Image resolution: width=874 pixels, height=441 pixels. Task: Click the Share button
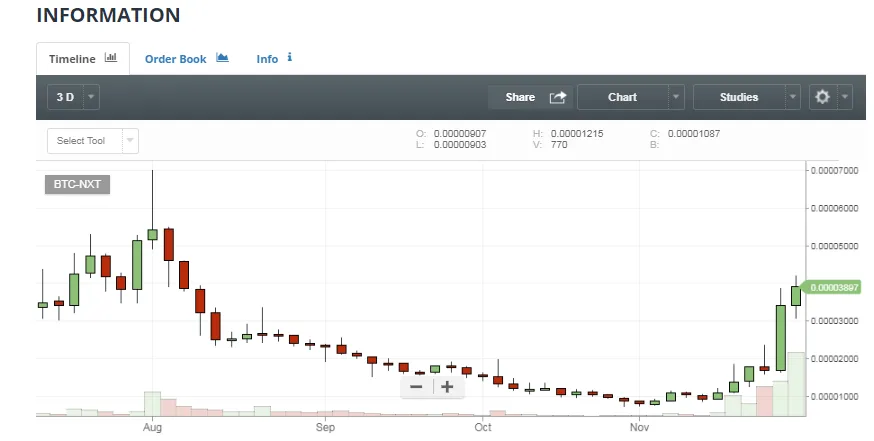coord(530,97)
